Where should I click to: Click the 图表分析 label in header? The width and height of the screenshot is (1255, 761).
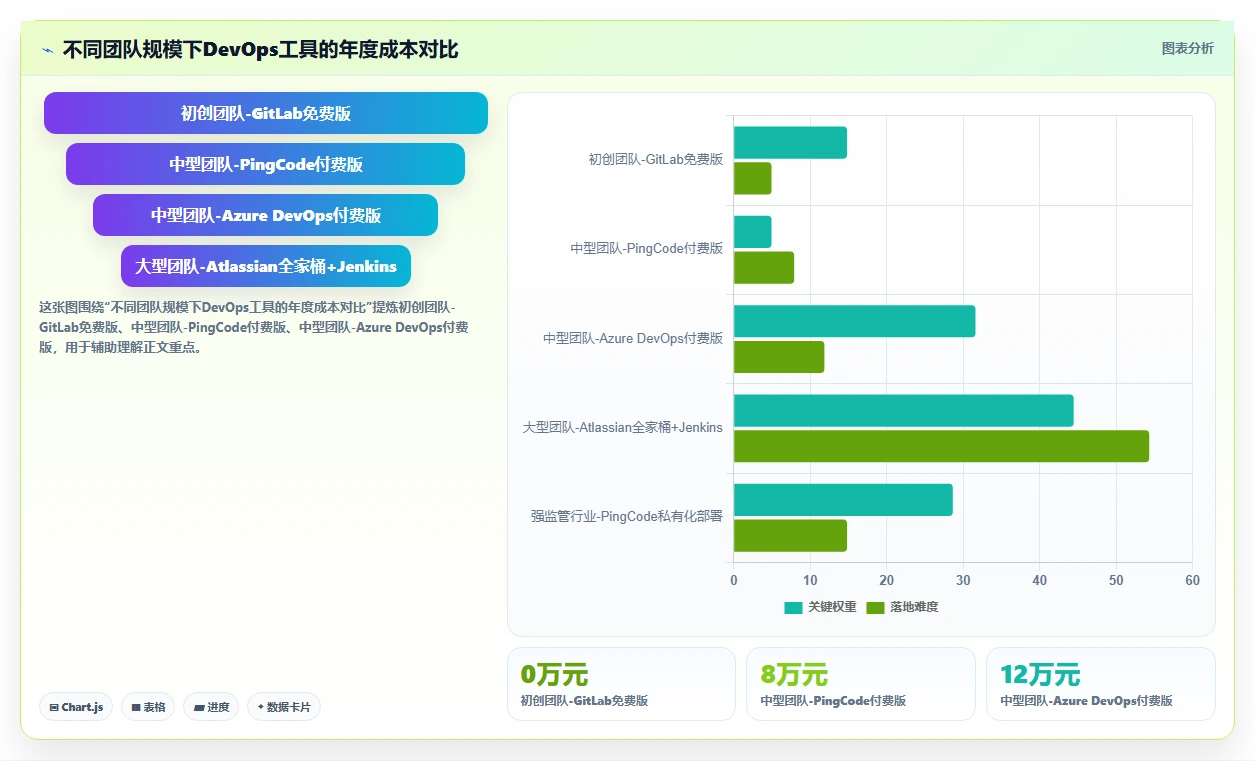[x=1188, y=48]
